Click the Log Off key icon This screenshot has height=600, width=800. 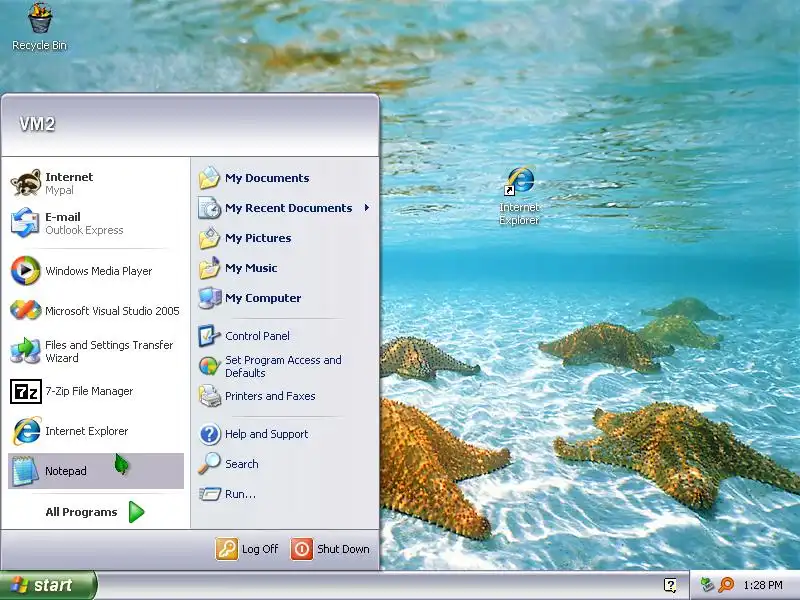tap(227, 549)
